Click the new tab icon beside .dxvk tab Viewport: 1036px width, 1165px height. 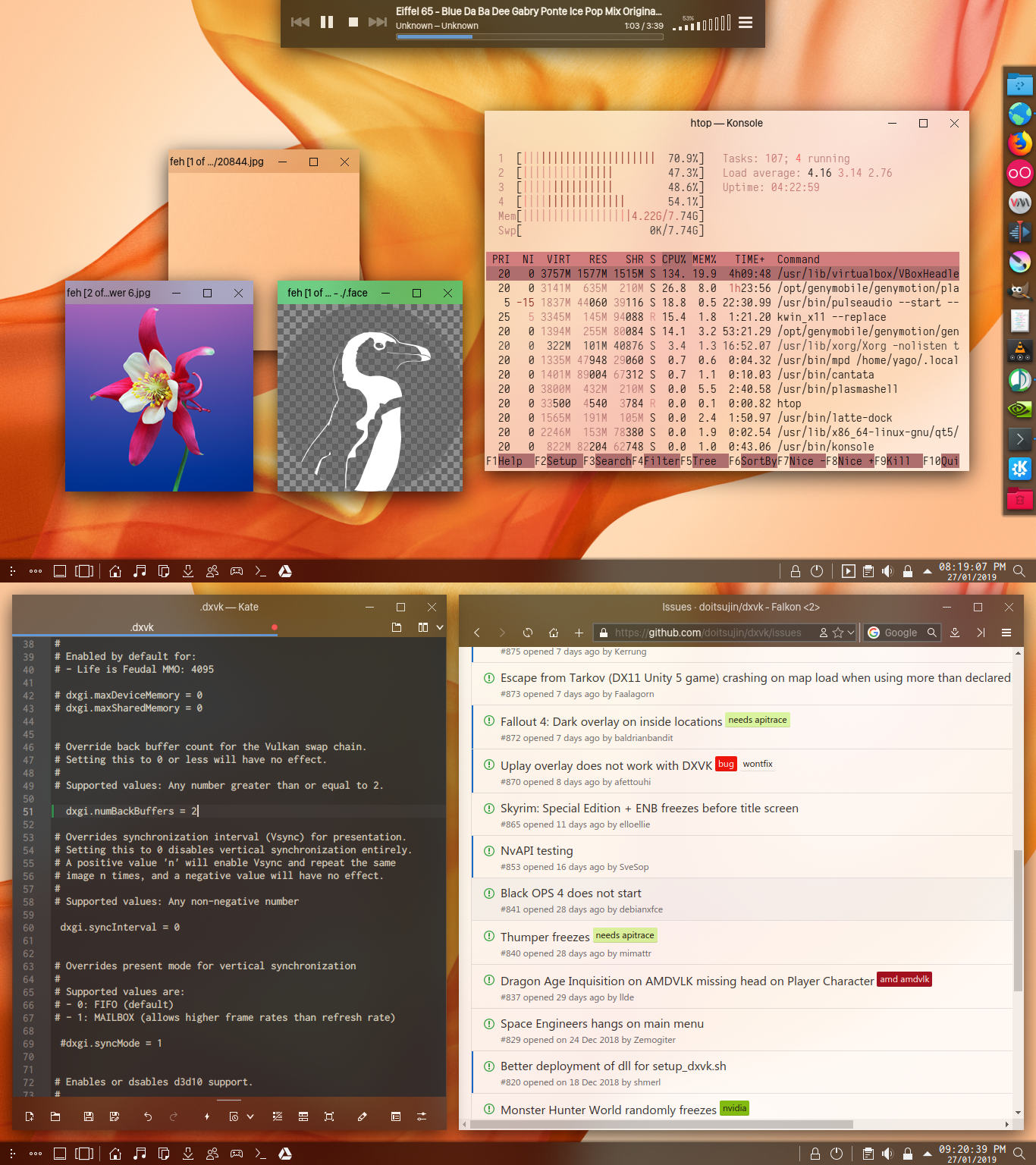coord(397,627)
